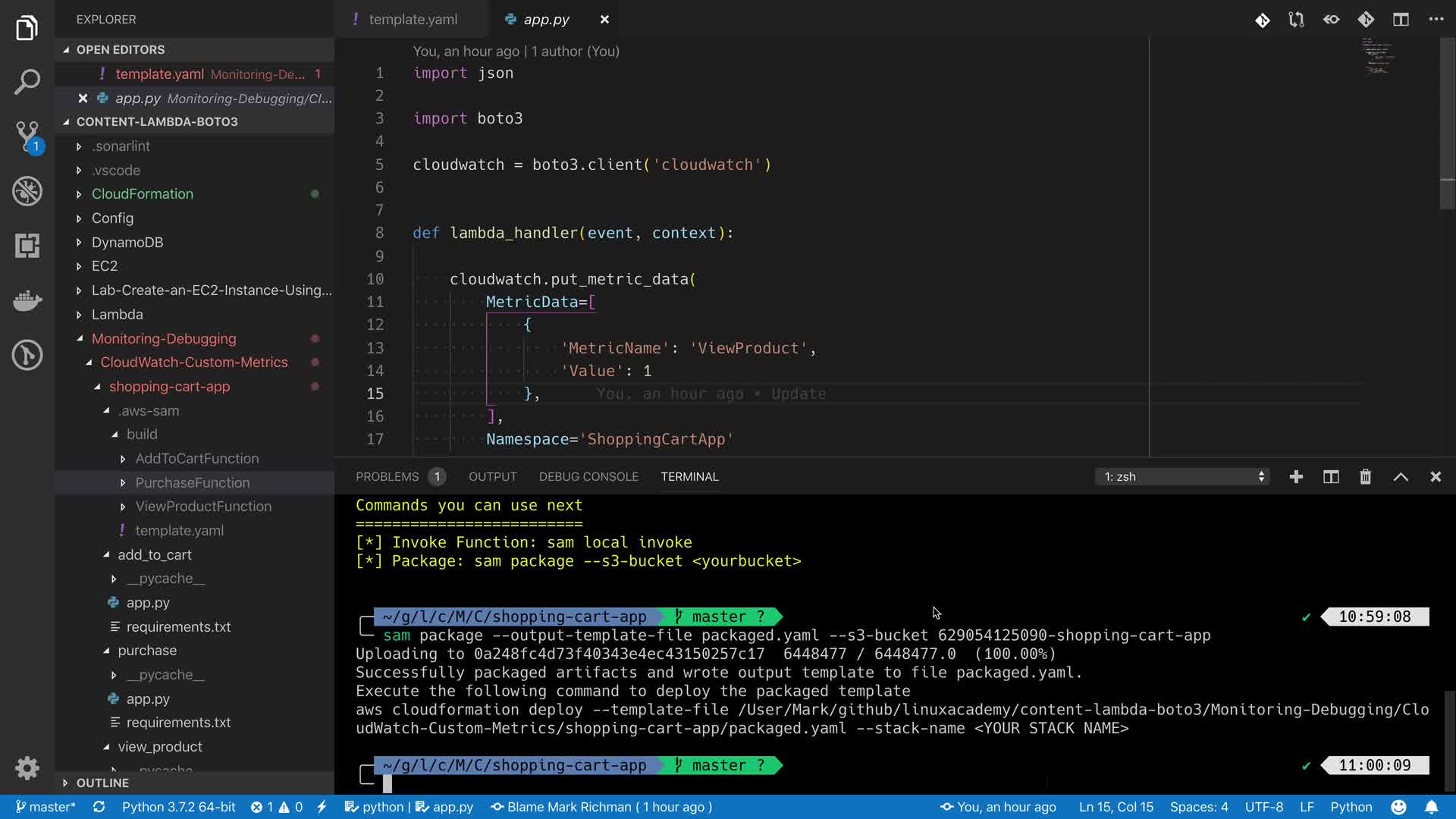Image resolution: width=1456 pixels, height=819 pixels.
Task: Toggle whitespace blame eye icon in editor toolbar
Action: tap(1331, 20)
